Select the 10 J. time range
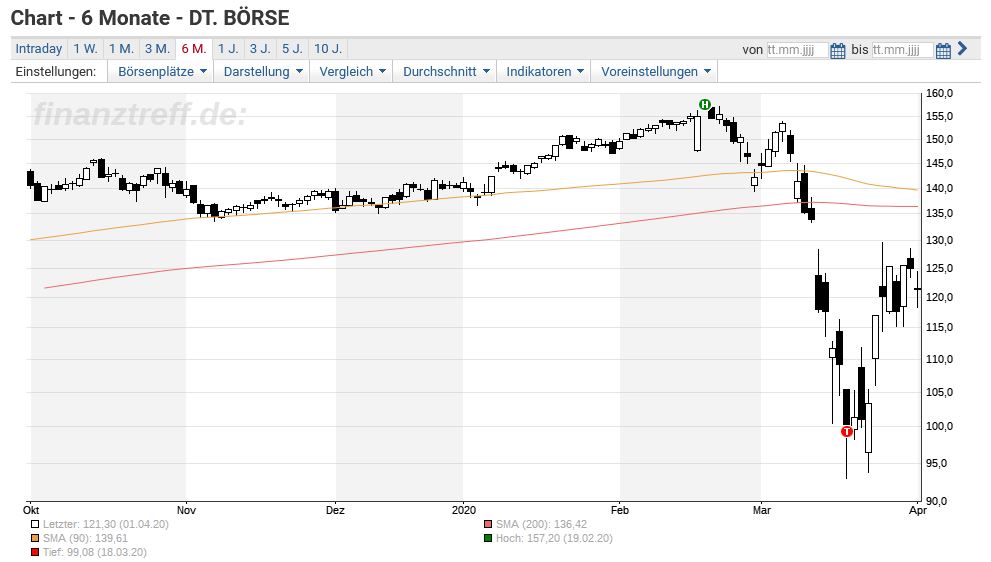This screenshot has width=991, height=562. point(328,49)
